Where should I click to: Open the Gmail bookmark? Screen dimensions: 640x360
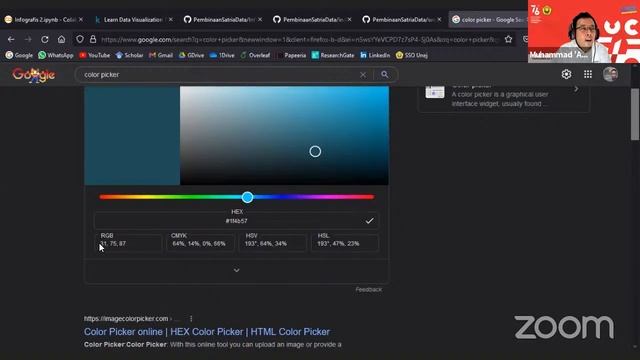(x=161, y=55)
